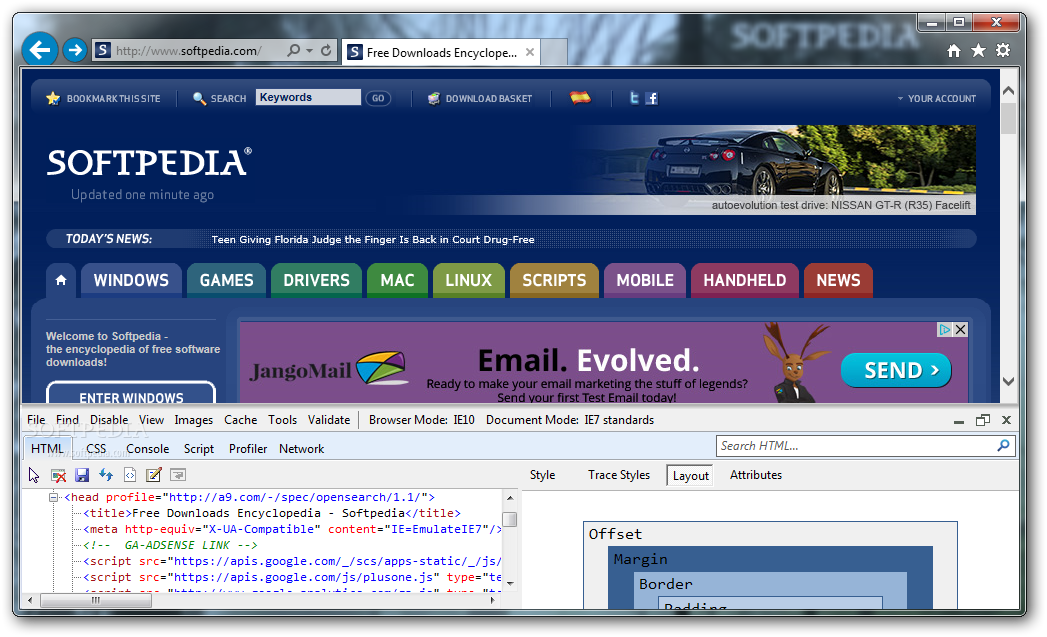Open Softpedia's Twitter icon
This screenshot has height=637, width=1047.
coord(634,98)
